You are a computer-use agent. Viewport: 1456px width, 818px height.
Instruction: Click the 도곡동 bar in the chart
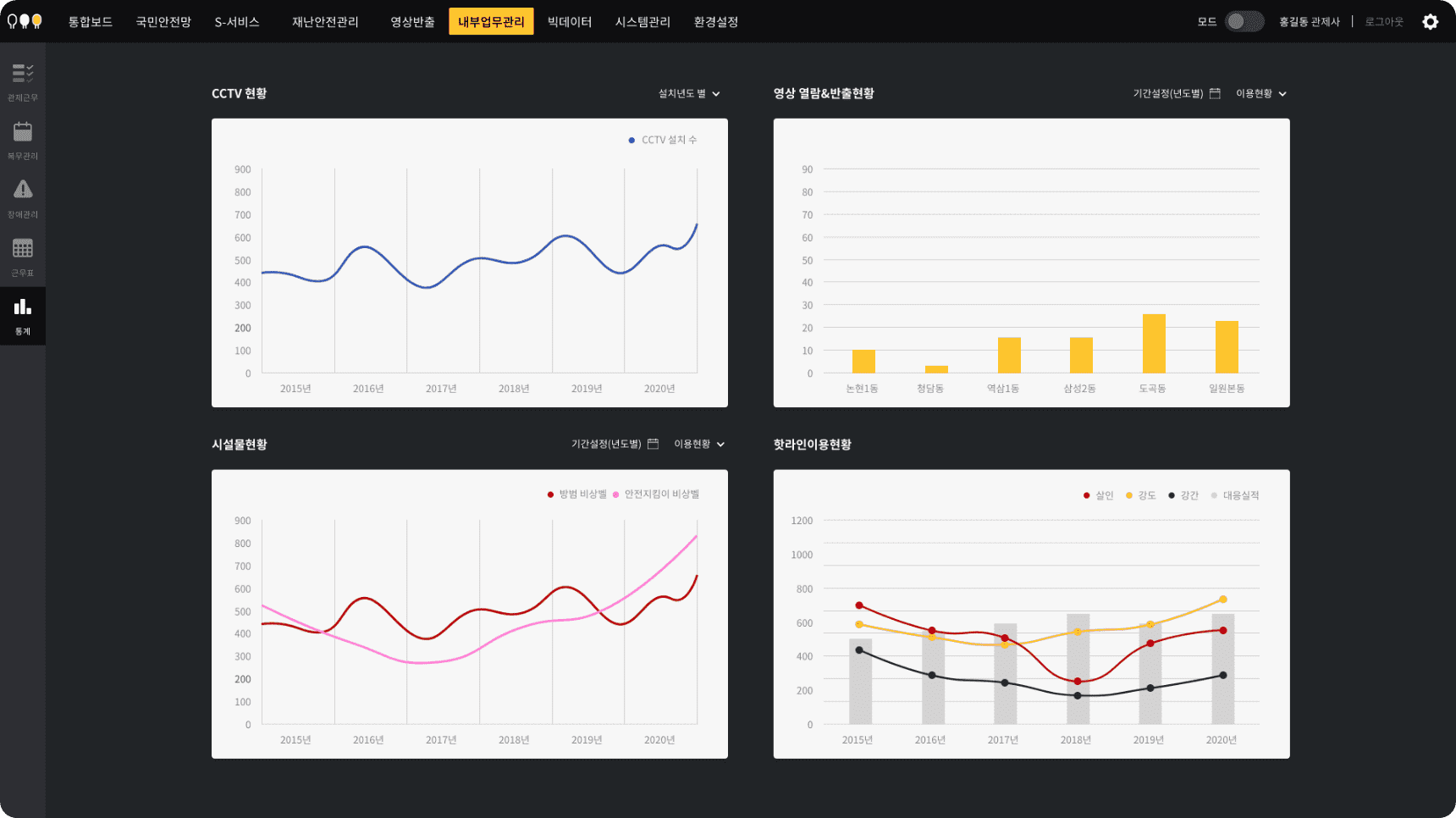click(x=1153, y=344)
